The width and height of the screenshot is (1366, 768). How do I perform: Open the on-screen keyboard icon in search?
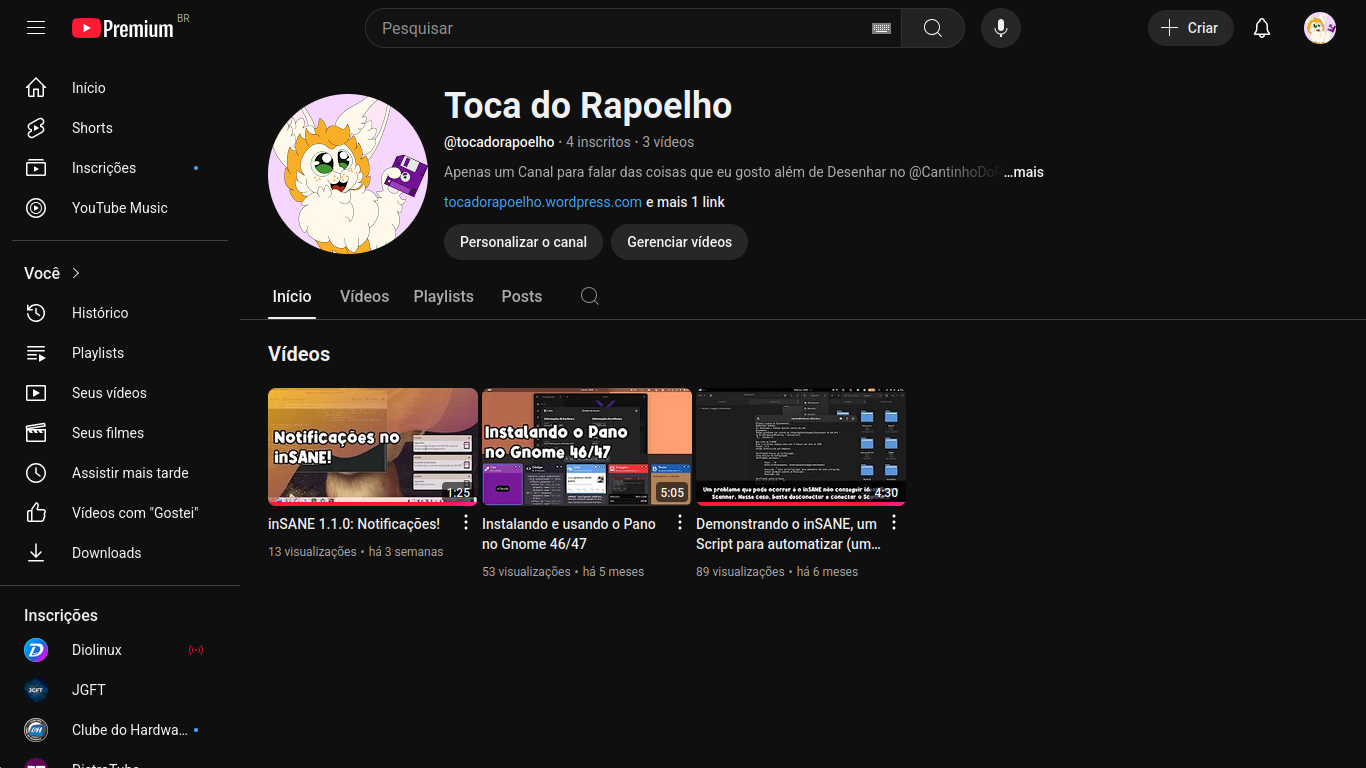(881, 29)
